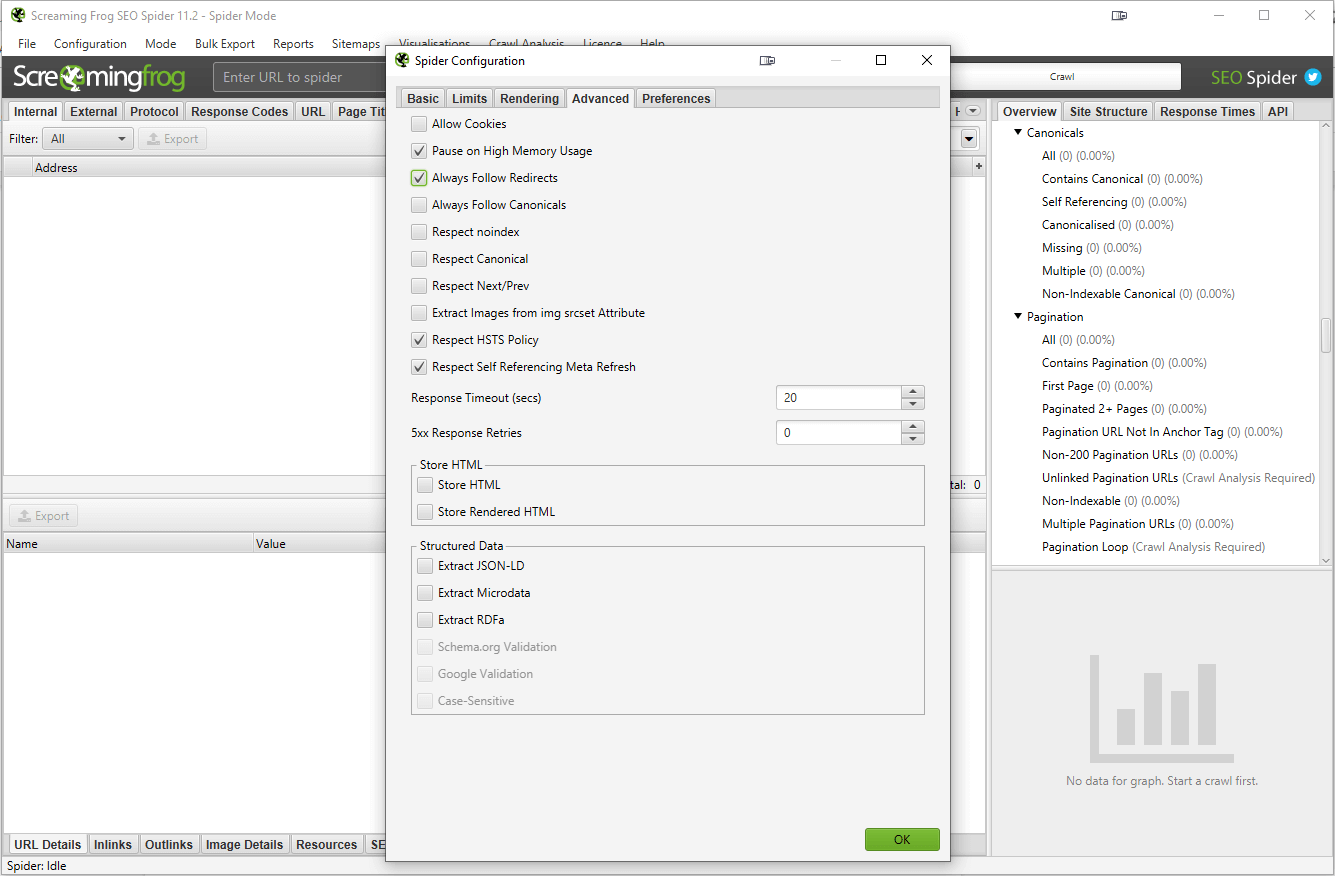The image size is (1335, 876).
Task: Check Store Rendered HTML option
Action: coord(425,512)
